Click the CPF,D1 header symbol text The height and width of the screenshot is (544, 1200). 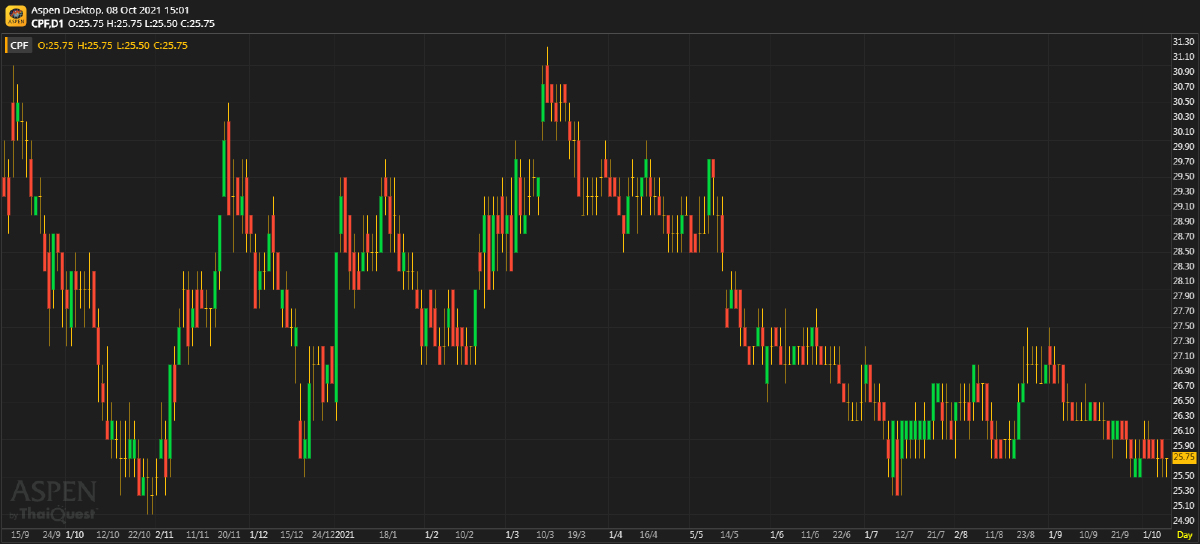[48, 23]
